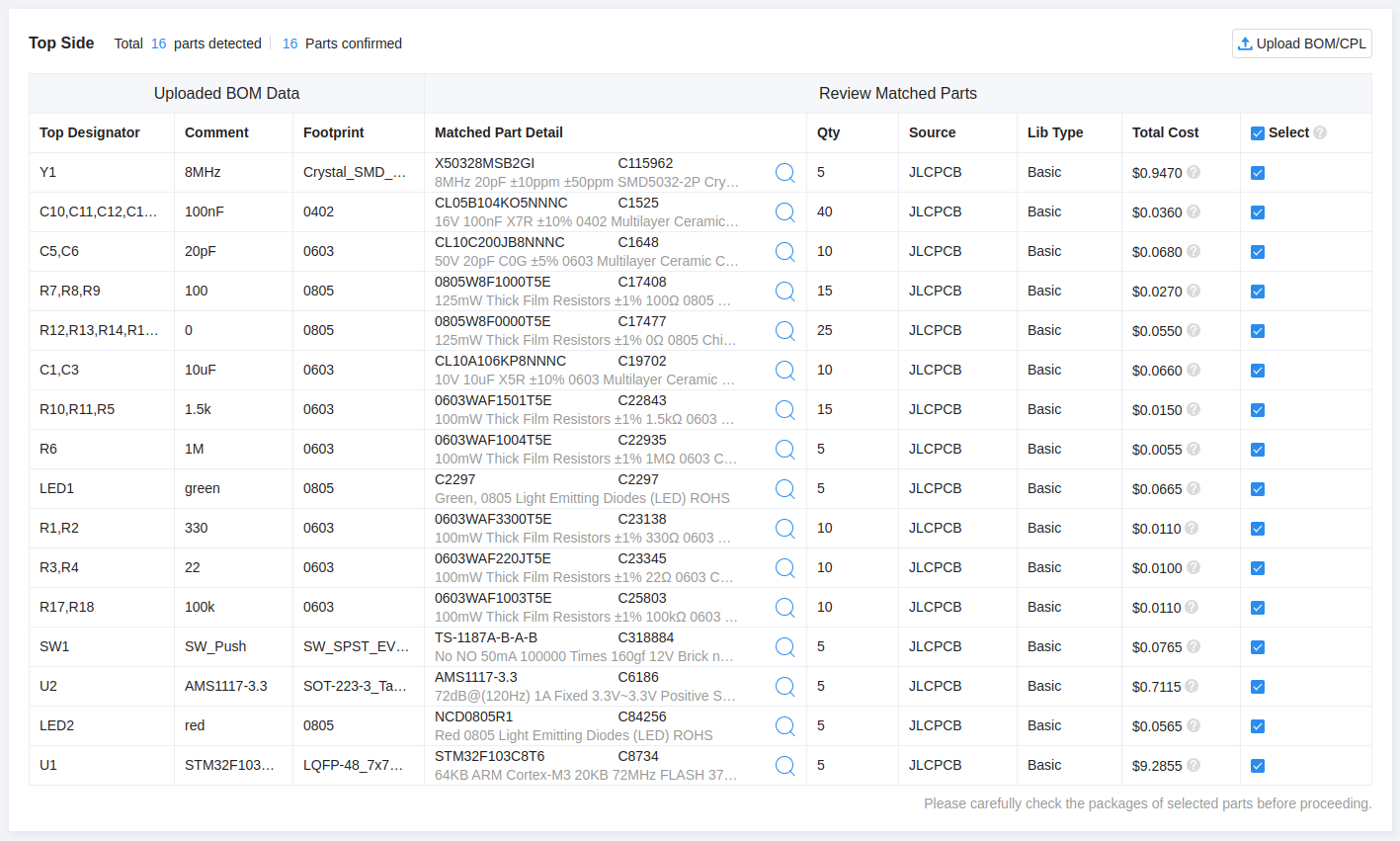Toggle Select all checkbox in header

click(x=1258, y=133)
